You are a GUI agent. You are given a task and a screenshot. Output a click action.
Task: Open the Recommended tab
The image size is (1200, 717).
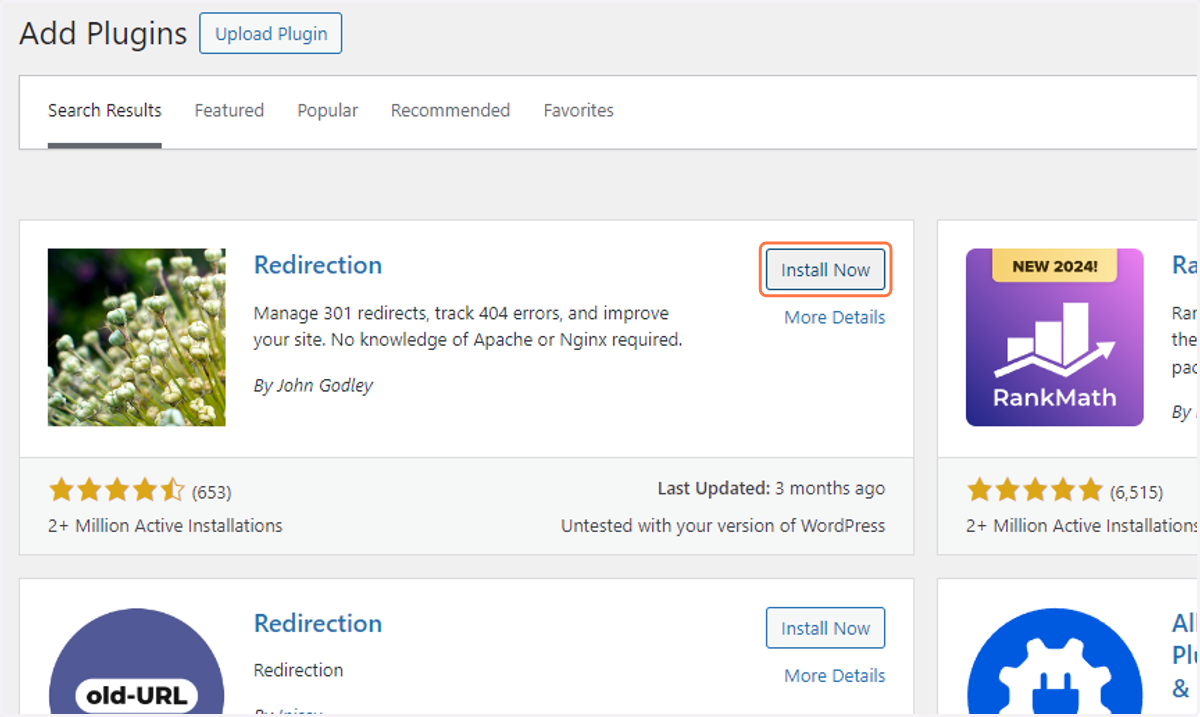pyautogui.click(x=450, y=111)
